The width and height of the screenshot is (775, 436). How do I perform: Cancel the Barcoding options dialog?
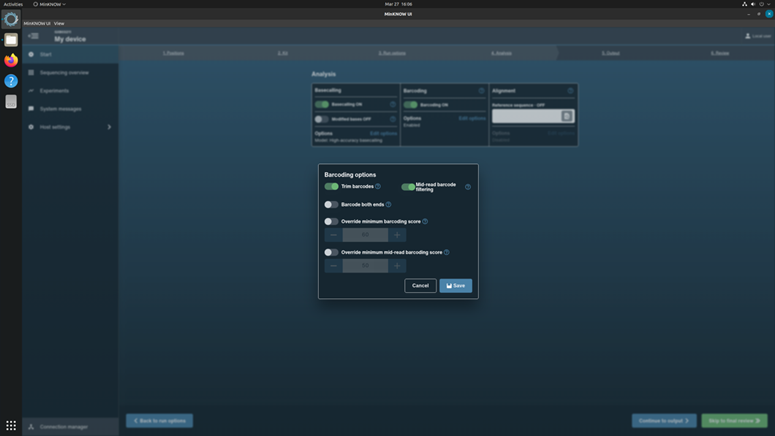(x=420, y=286)
